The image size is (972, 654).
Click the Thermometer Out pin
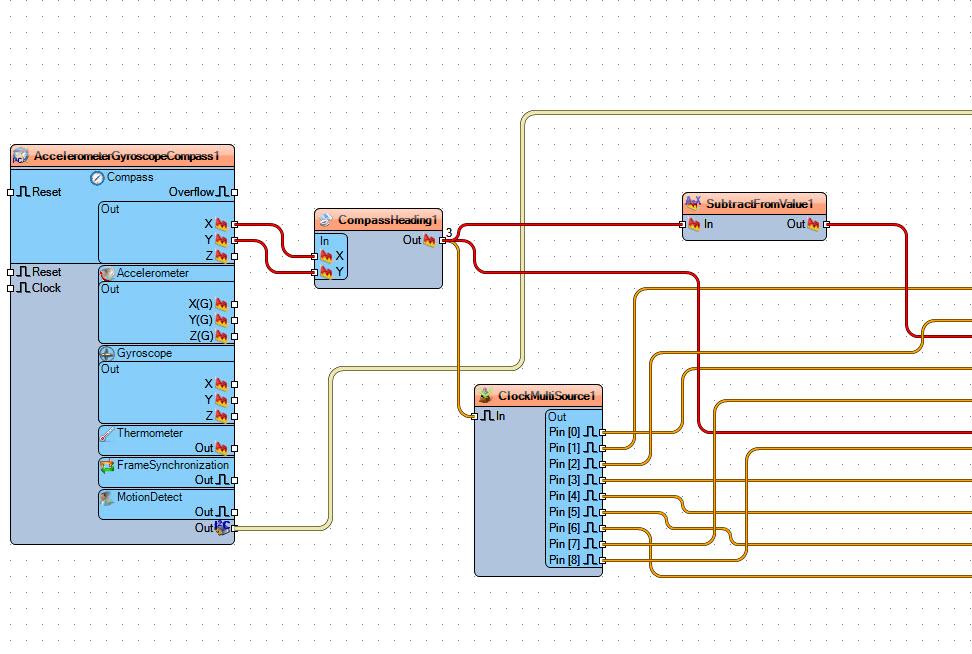point(234,448)
